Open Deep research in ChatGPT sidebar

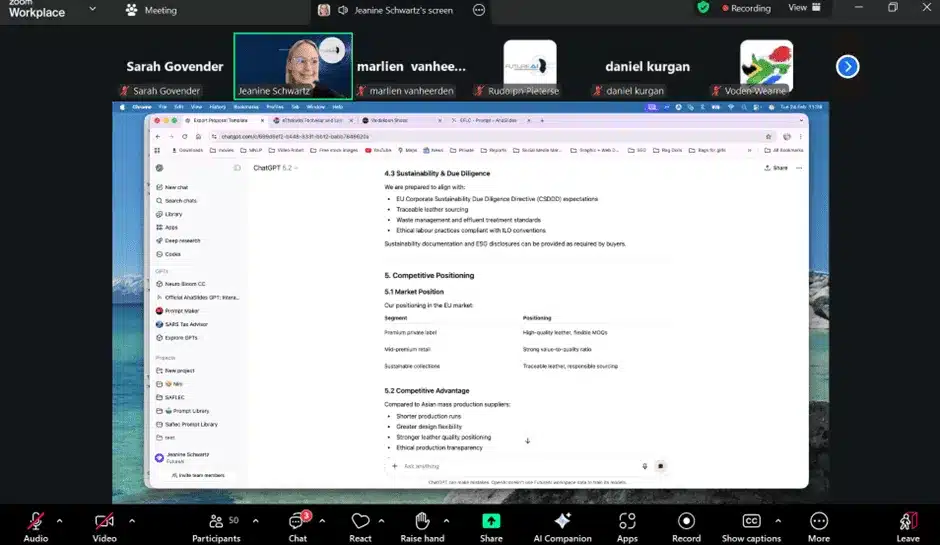point(179,240)
